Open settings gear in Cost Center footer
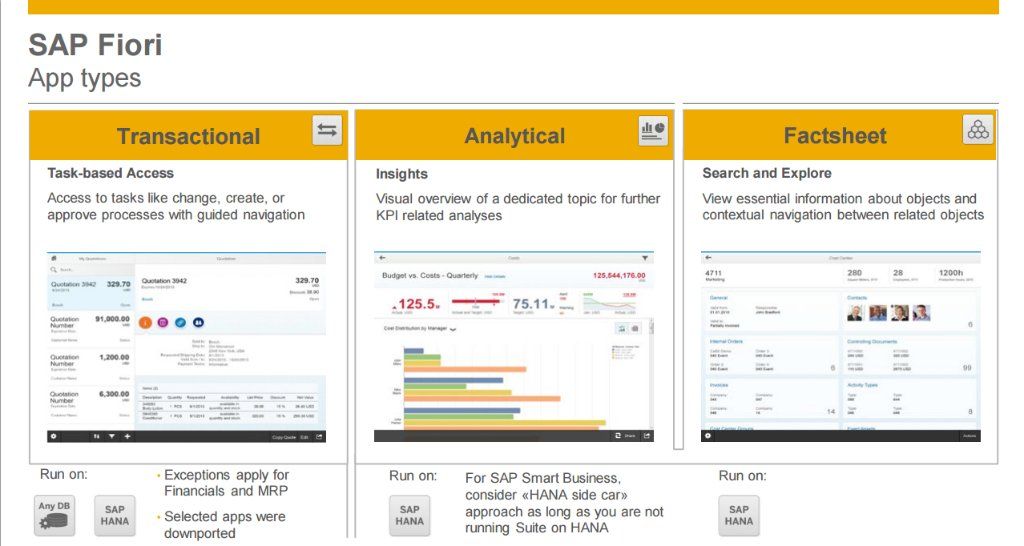The width and height of the screenshot is (1024, 546). (x=708, y=436)
